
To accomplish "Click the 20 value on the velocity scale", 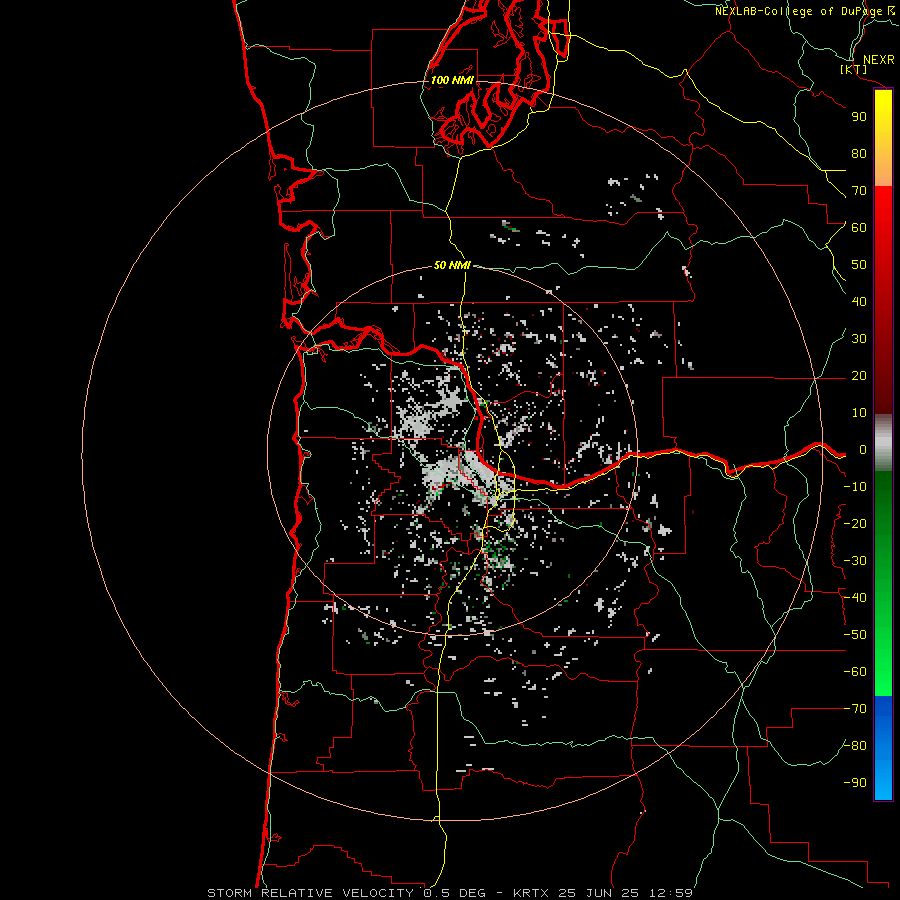I will pos(859,376).
